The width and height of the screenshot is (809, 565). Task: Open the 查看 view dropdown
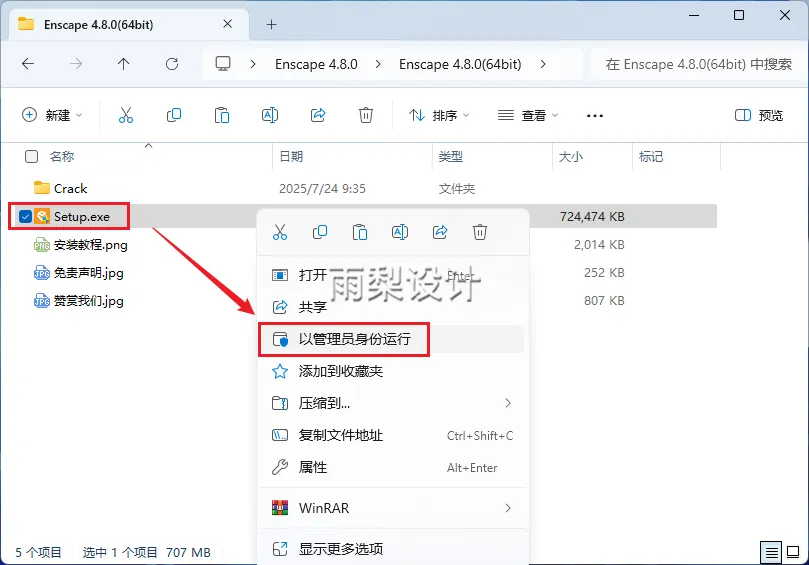[528, 116]
